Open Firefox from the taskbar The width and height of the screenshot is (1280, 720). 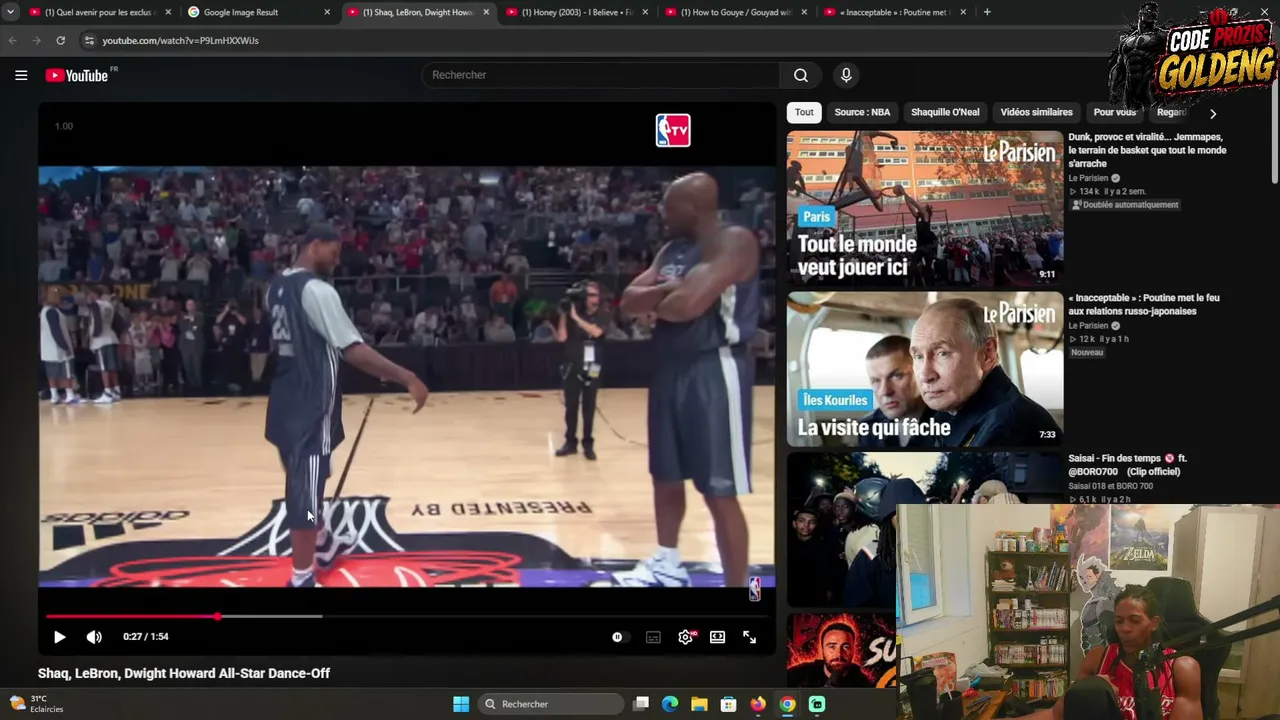(758, 704)
